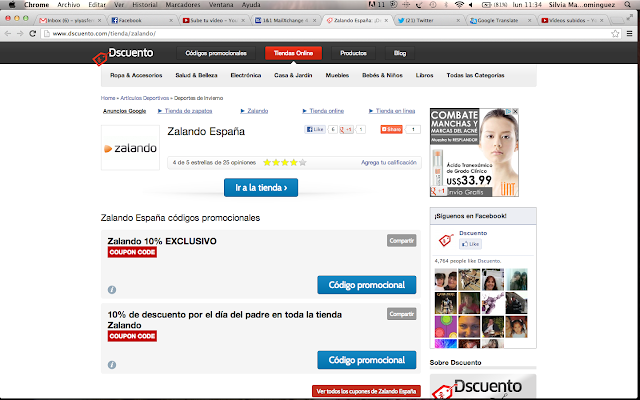Click the Google +1 button
Image resolution: width=640 pixels, height=400 pixels.
tap(347, 129)
